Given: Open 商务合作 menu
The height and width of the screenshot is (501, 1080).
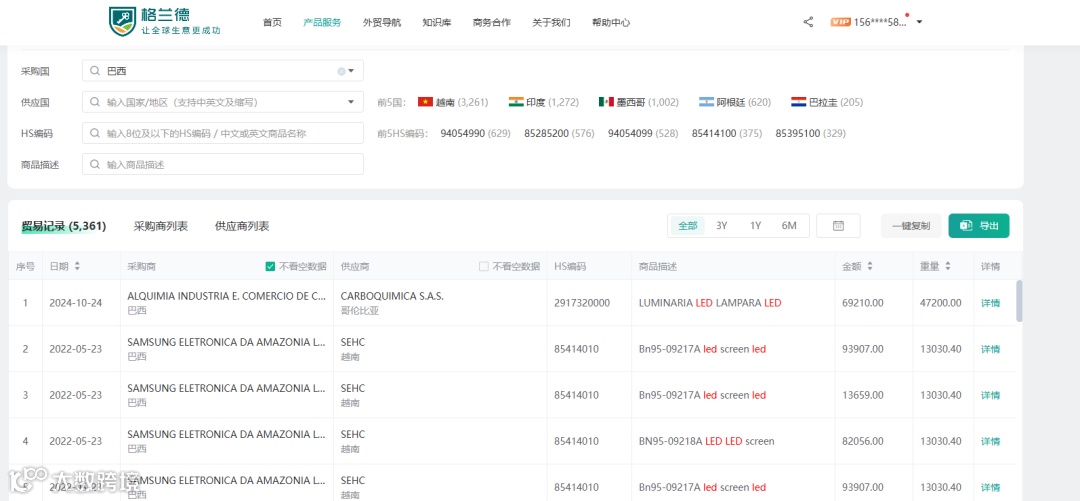Looking at the screenshot, I should tap(492, 22).
